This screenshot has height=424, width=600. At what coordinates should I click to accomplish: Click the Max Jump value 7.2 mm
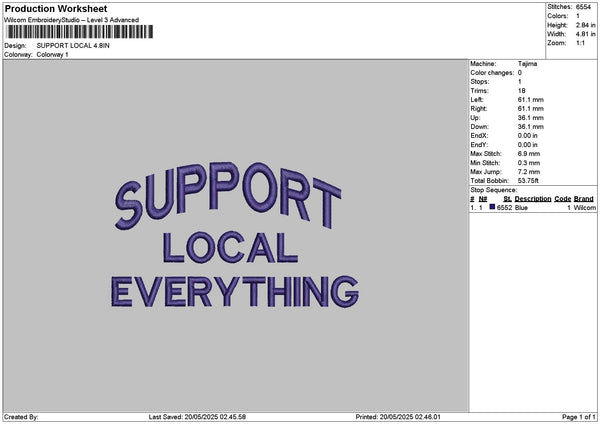pyautogui.click(x=528, y=172)
